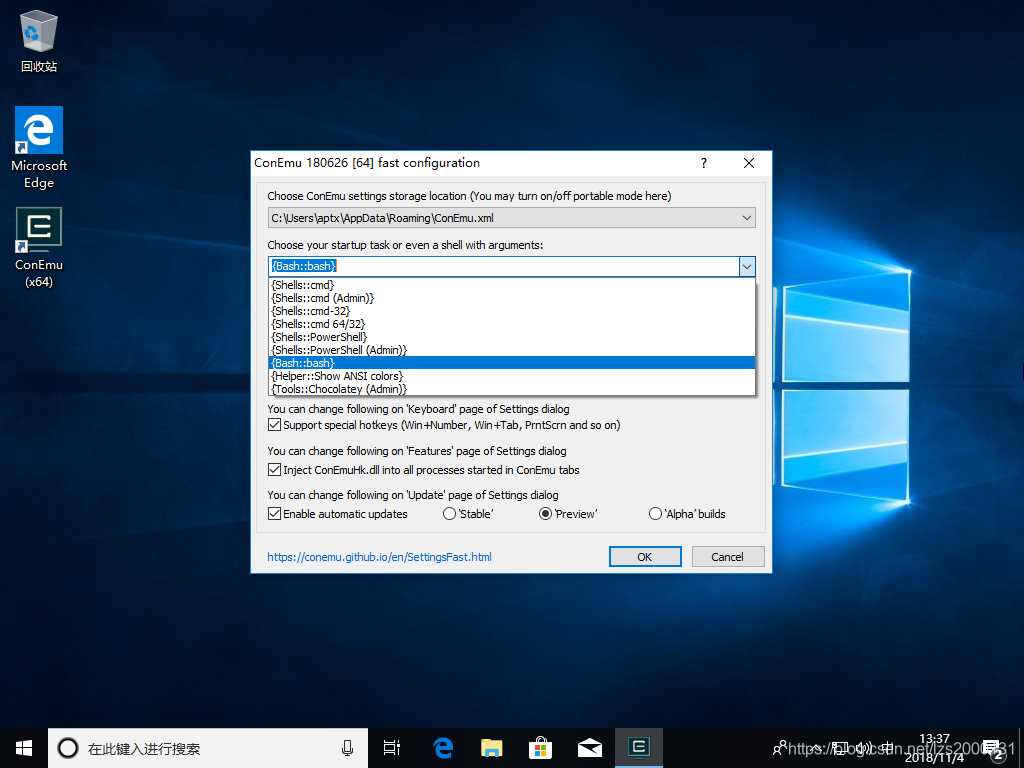
Task: Select the ConEmu (x64) desktop shortcut
Action: point(39,248)
